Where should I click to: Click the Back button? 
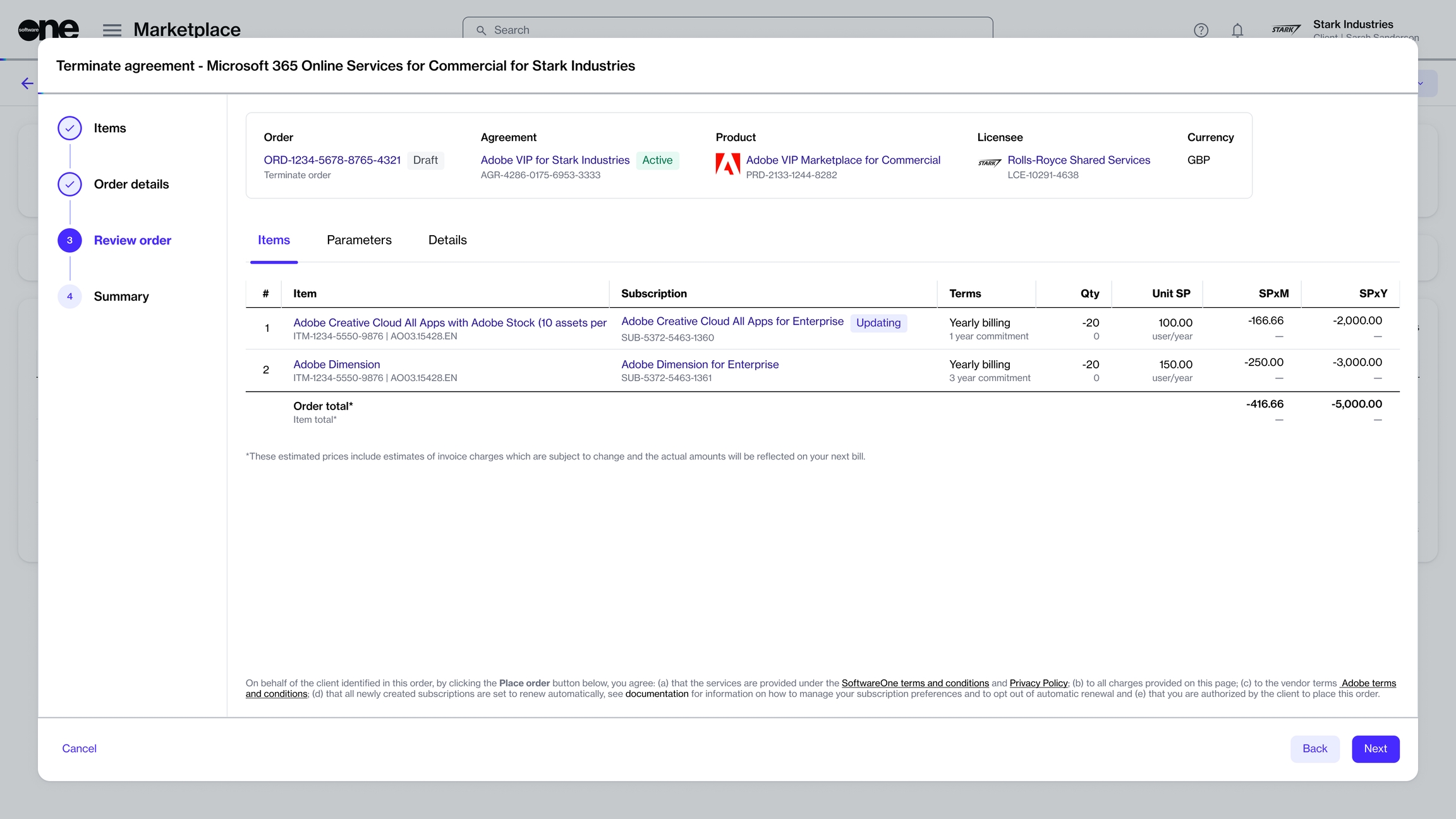tap(1314, 749)
